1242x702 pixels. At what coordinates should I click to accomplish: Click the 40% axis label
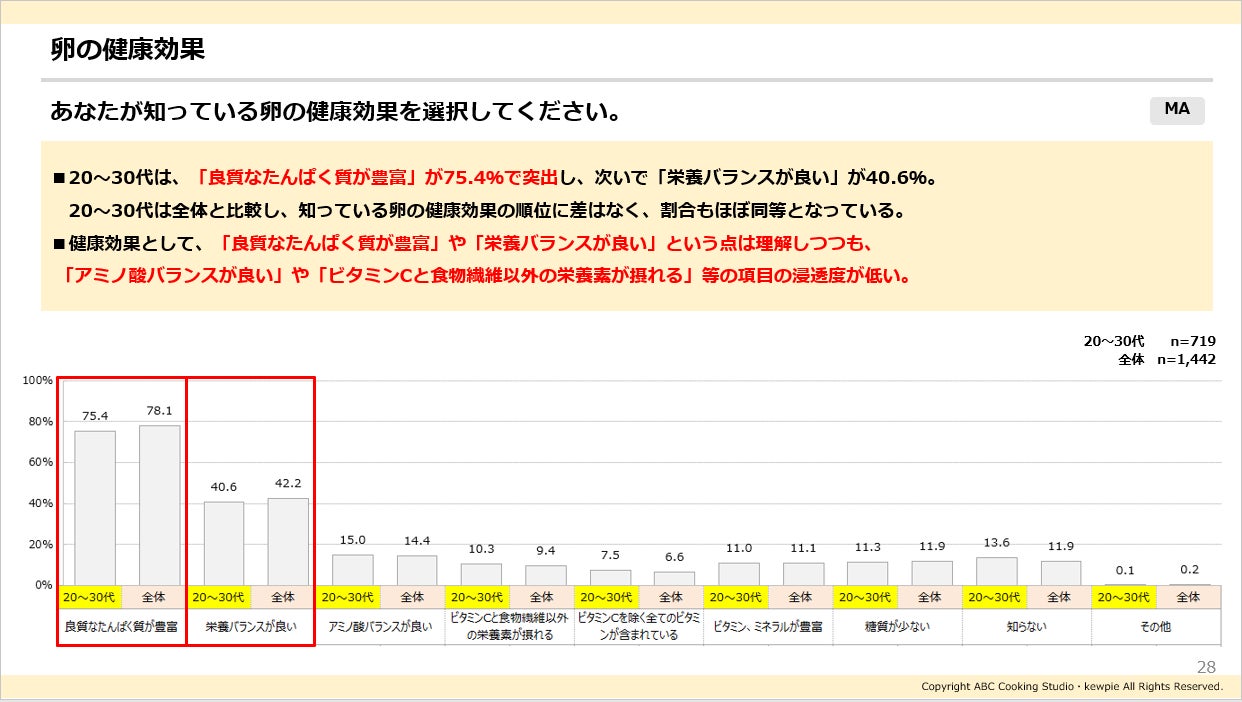pyautogui.click(x=40, y=504)
